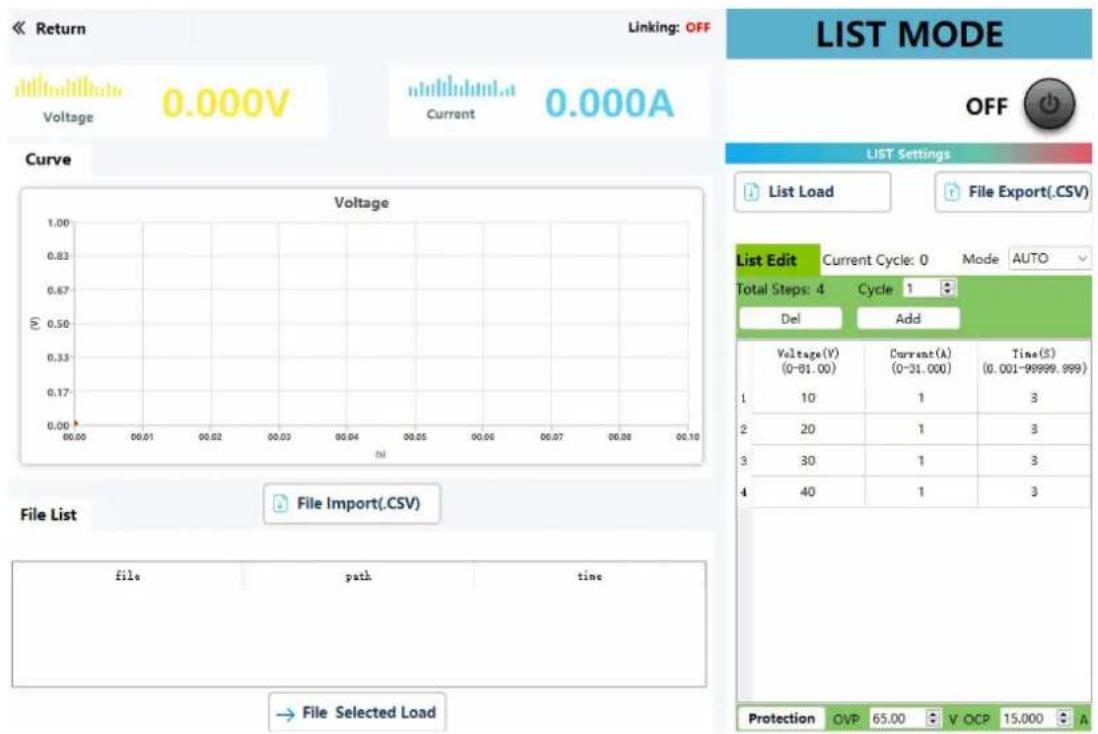This screenshot has height=734, width=1098.
Task: Select current cell in row 1
Action: click(x=921, y=398)
